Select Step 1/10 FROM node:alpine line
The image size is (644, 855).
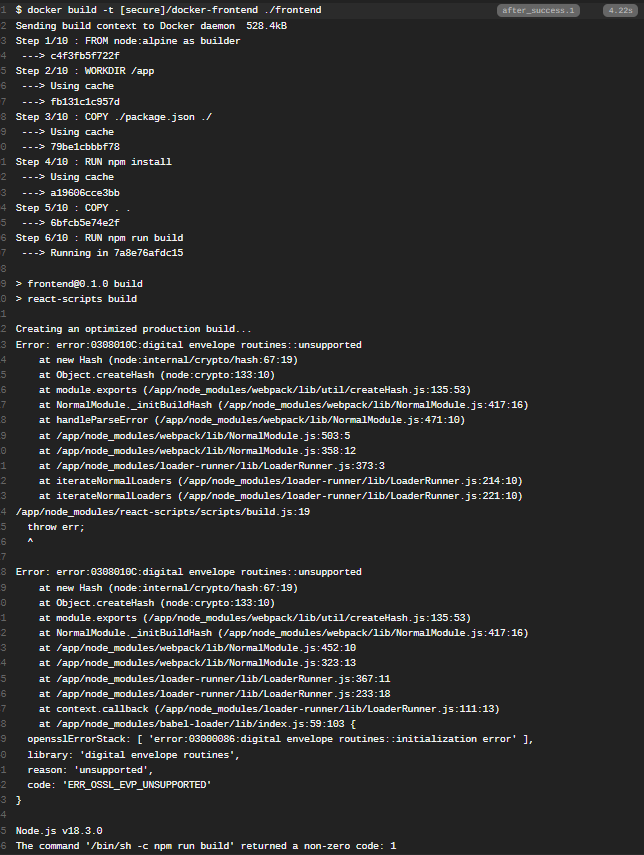[127, 41]
